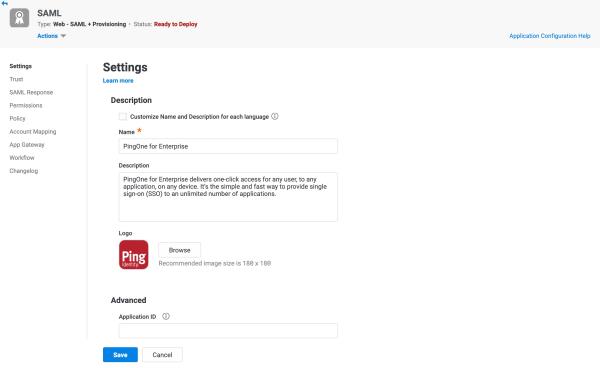Image resolution: width=600 pixels, height=368 pixels.
Task: Cancel the settings changes
Action: point(162,355)
